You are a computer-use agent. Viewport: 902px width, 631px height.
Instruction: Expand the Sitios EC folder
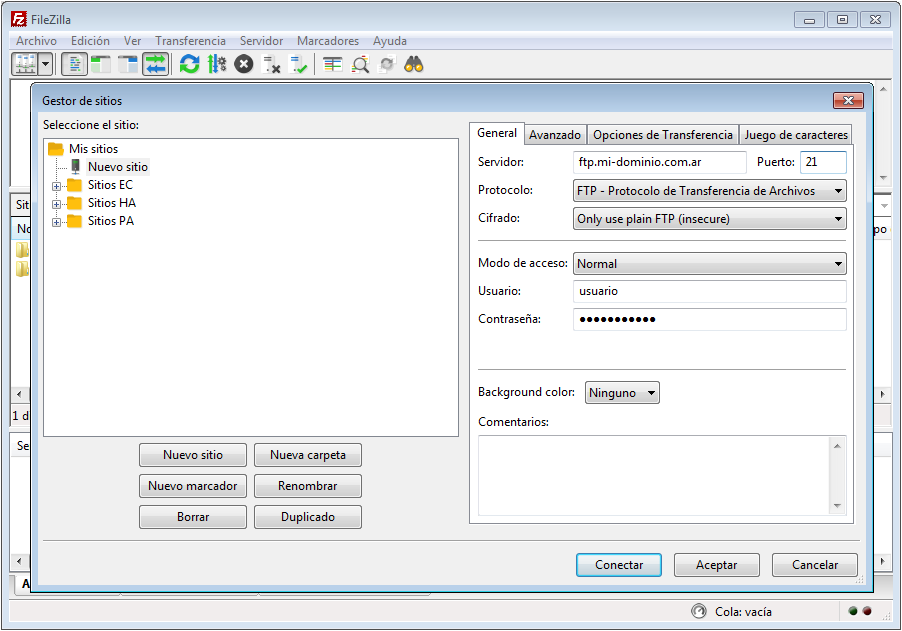56,186
